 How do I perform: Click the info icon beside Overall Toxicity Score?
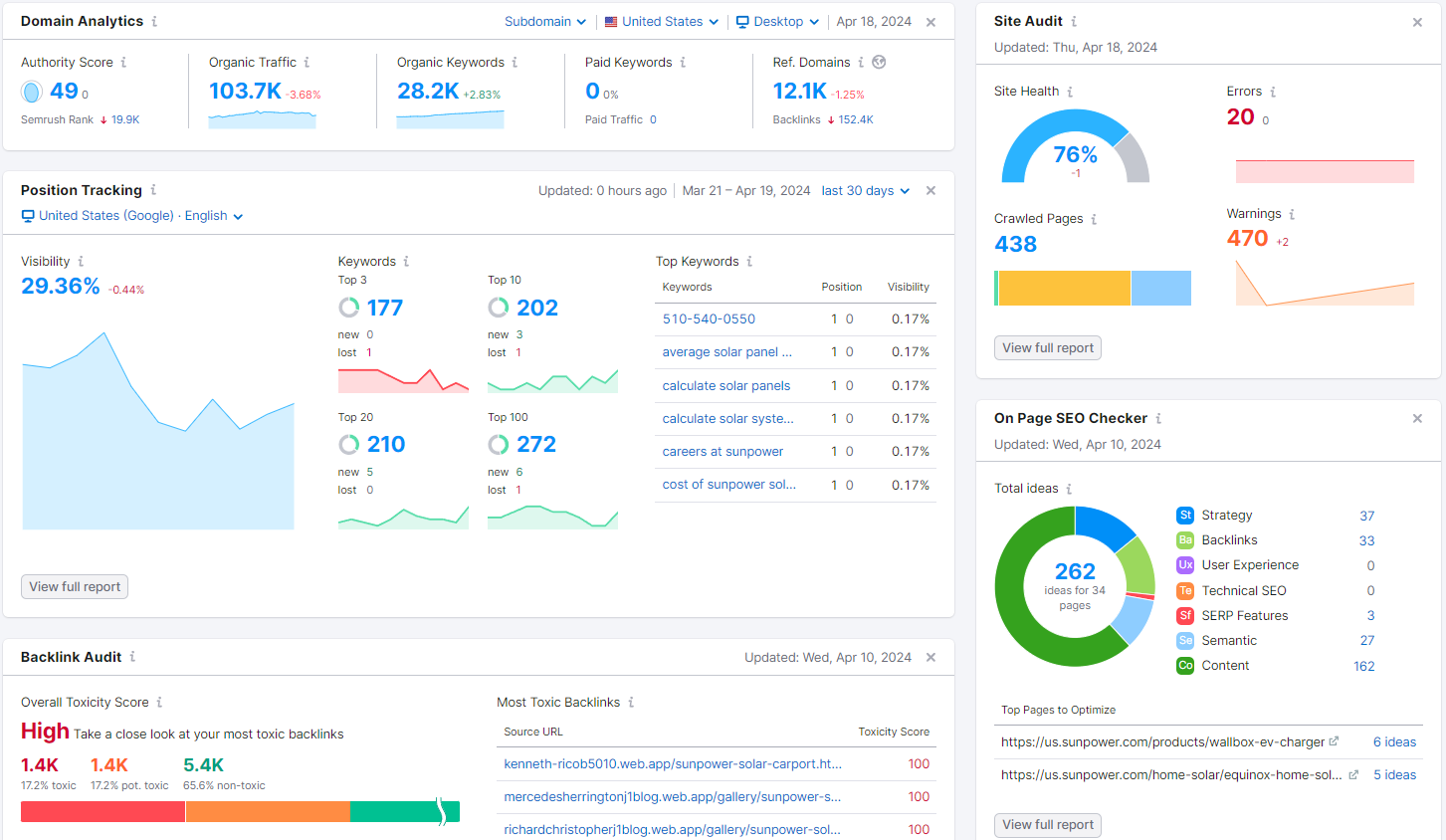[159, 703]
